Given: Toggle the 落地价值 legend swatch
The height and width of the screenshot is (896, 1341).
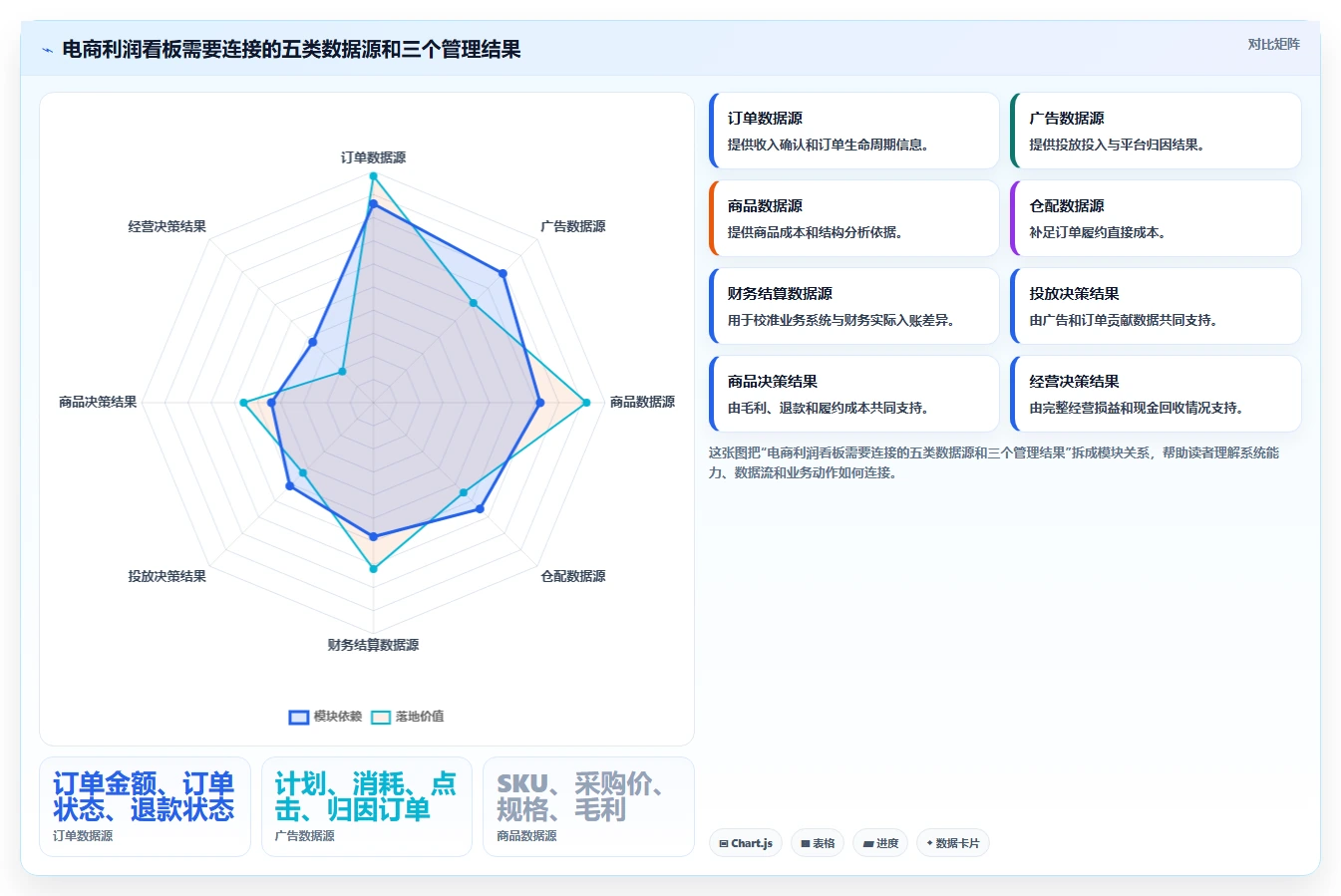Looking at the screenshot, I should pyautogui.click(x=381, y=717).
